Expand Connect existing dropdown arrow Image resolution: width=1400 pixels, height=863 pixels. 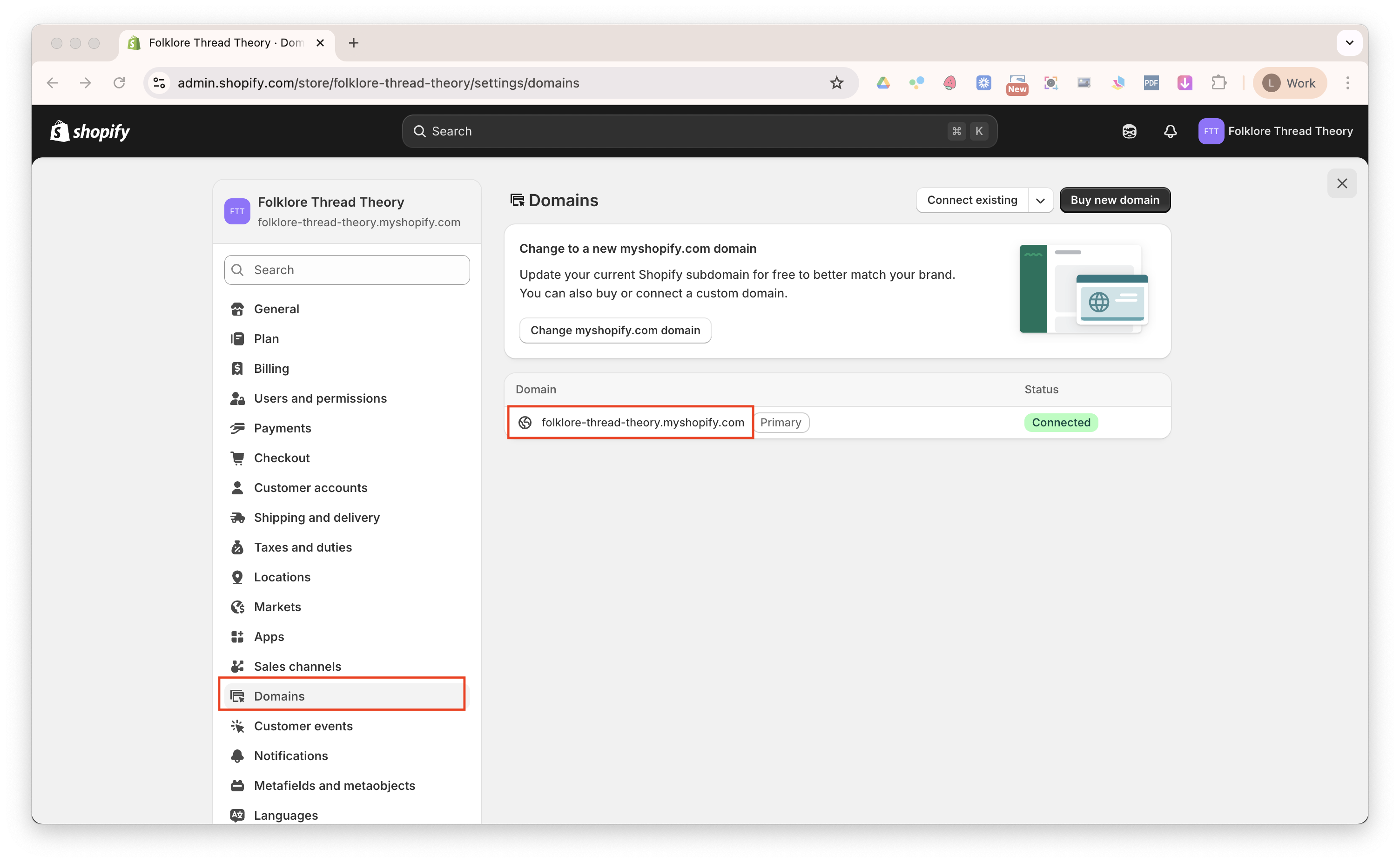tap(1040, 200)
